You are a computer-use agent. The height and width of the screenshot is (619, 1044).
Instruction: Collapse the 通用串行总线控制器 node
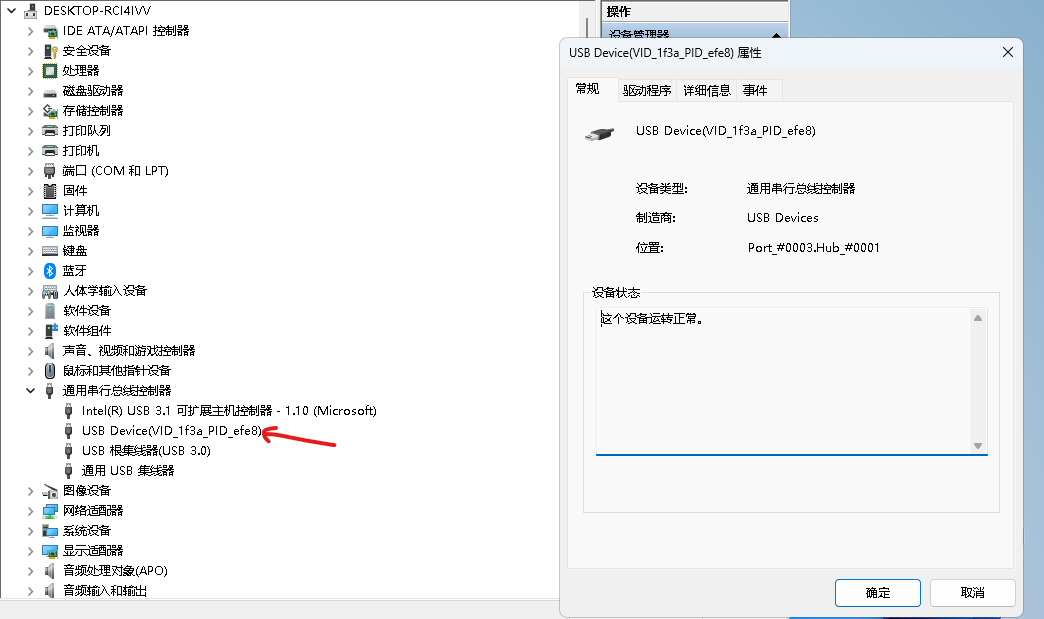[x=30, y=391]
